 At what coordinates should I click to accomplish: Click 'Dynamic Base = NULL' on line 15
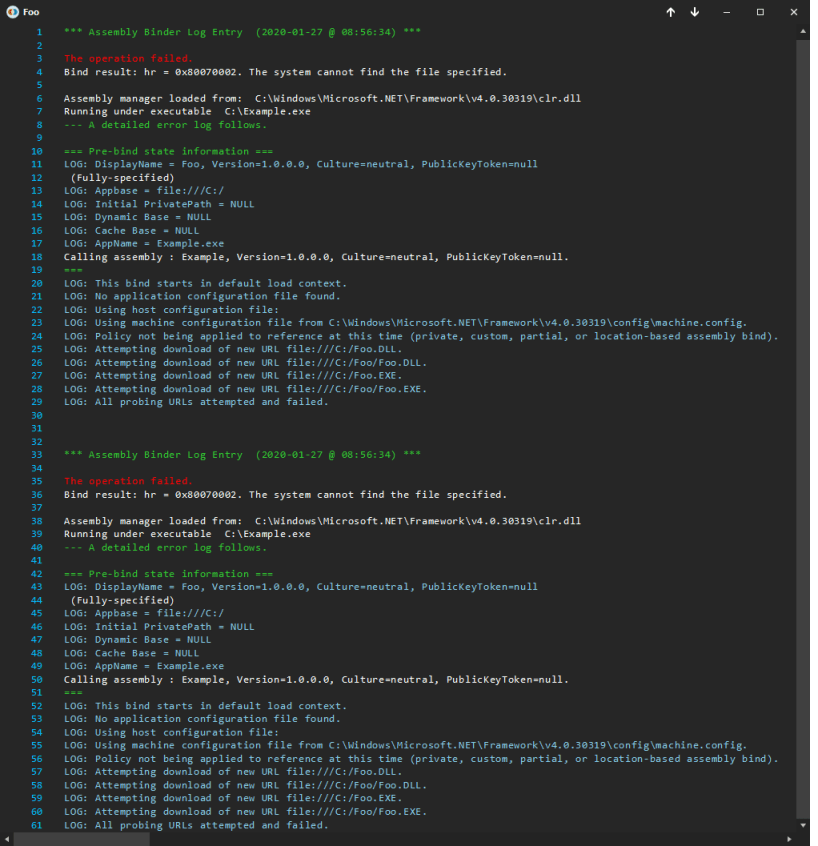(x=153, y=217)
